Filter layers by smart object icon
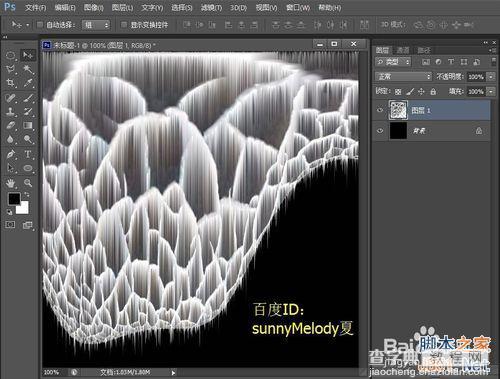 [477, 62]
